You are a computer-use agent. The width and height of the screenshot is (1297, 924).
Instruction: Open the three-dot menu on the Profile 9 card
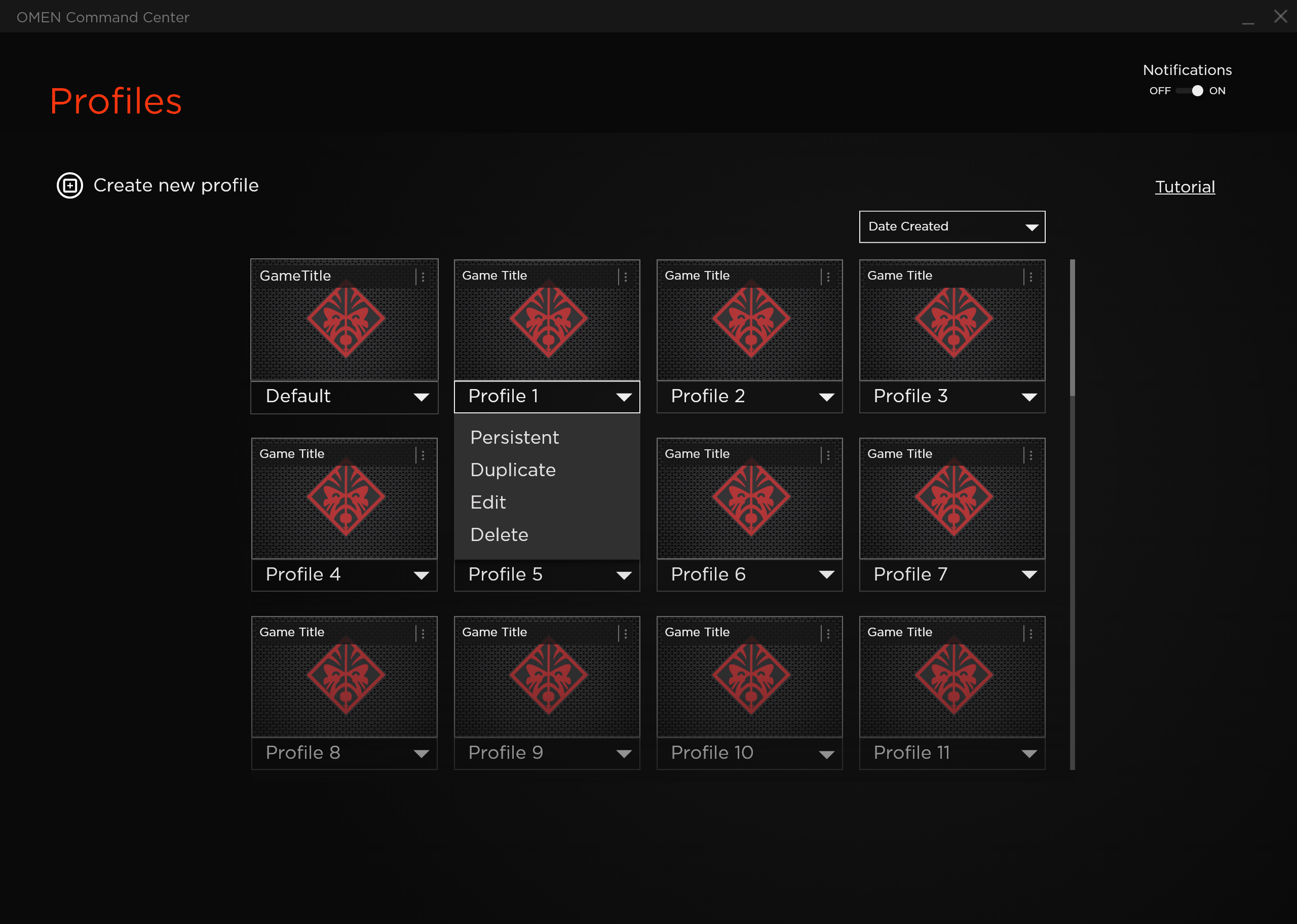625,633
